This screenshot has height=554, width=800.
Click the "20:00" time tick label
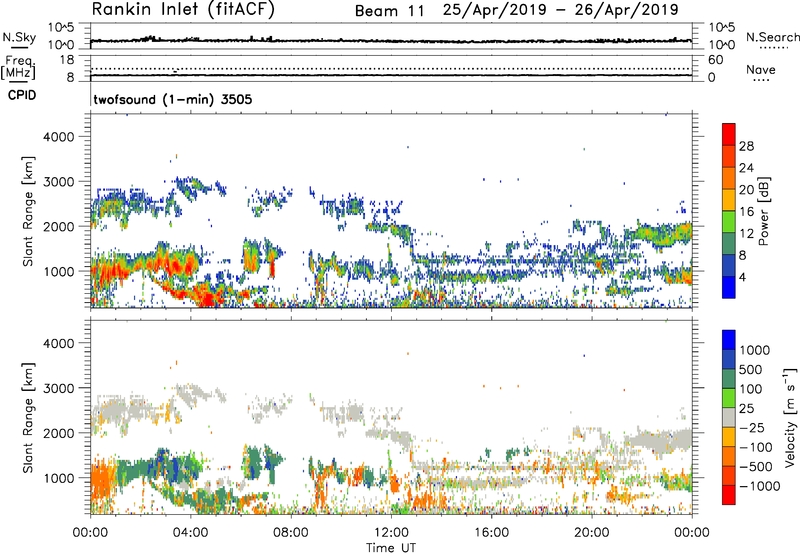coord(591,533)
